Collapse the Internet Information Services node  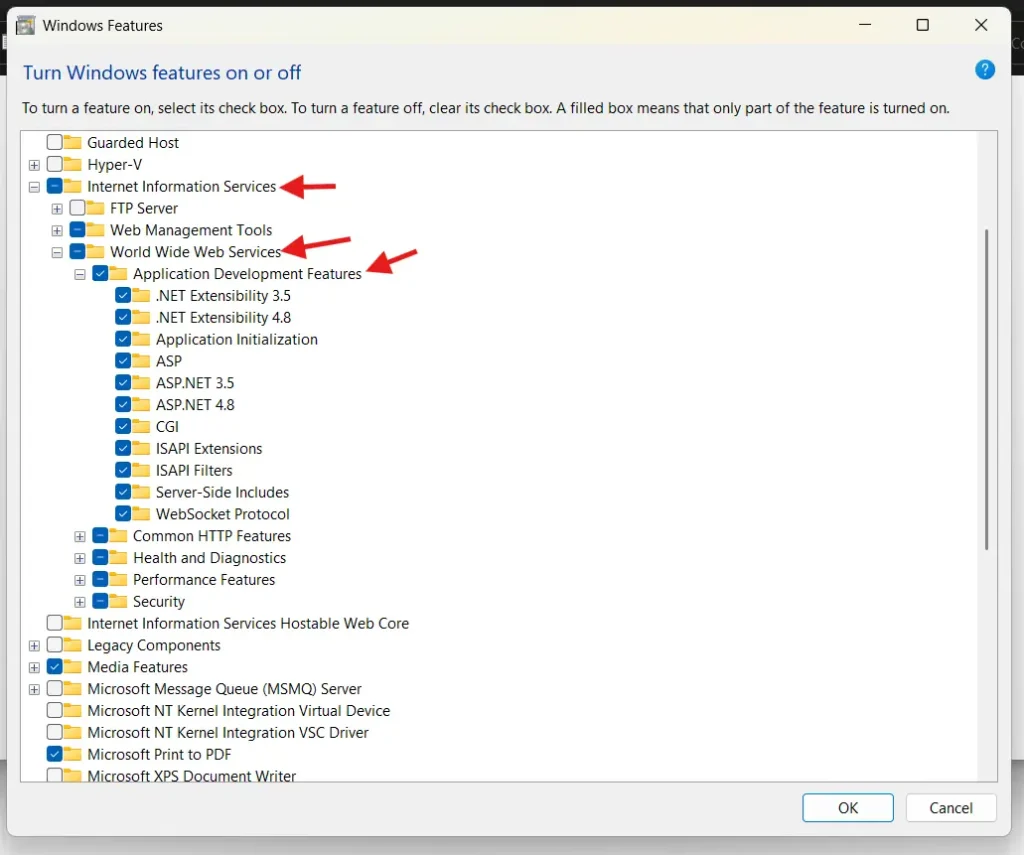pyautogui.click(x=34, y=187)
